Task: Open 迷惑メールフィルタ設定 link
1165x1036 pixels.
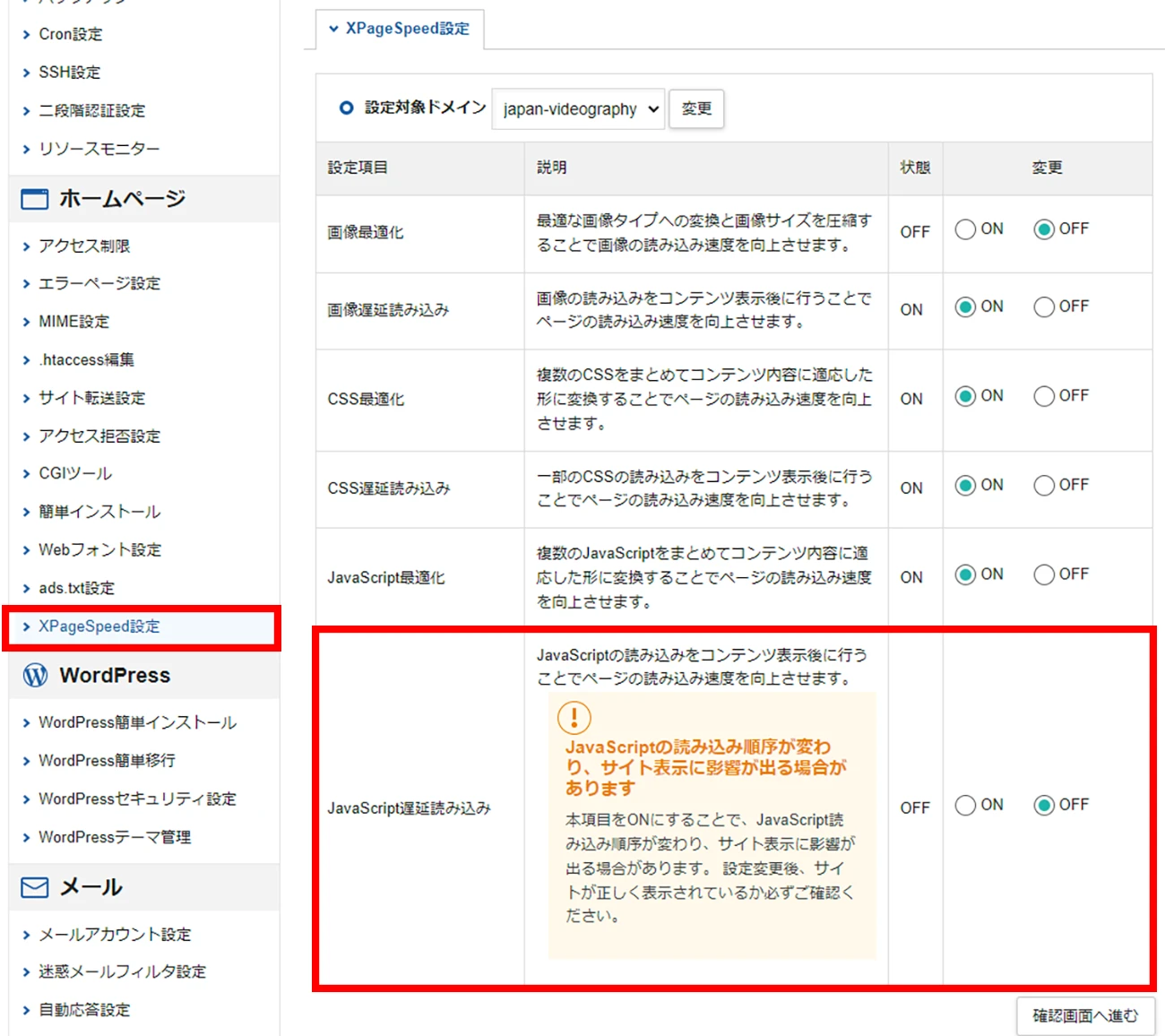Action: tap(123, 971)
